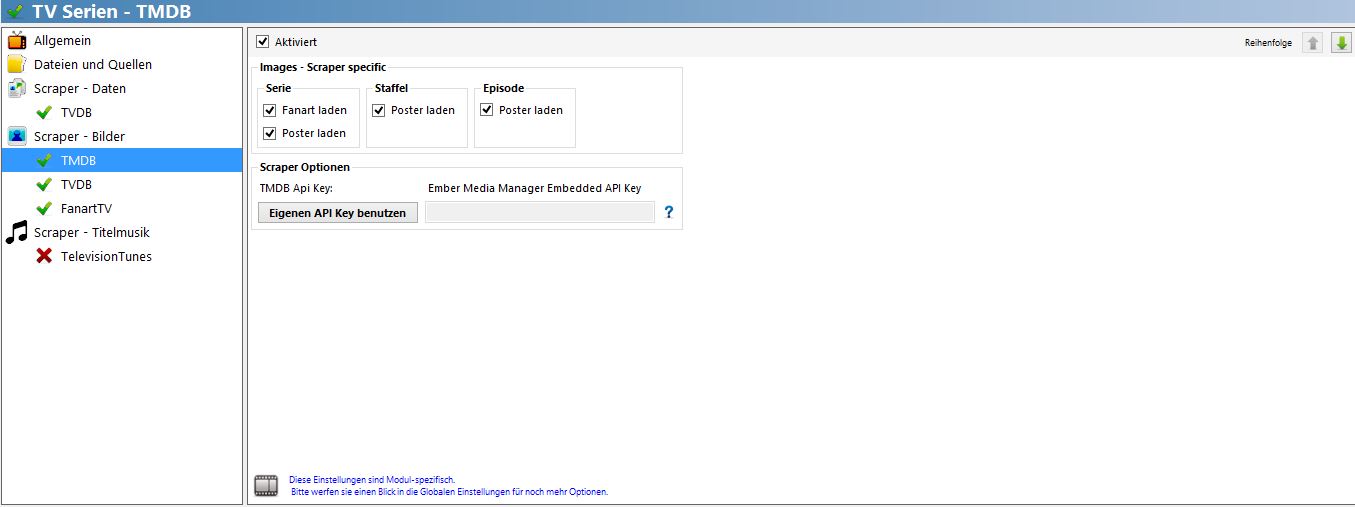Screen dimensions: 1355x507
Task: Click the Scraper - Titelmusik music note icon
Action: coord(17,233)
